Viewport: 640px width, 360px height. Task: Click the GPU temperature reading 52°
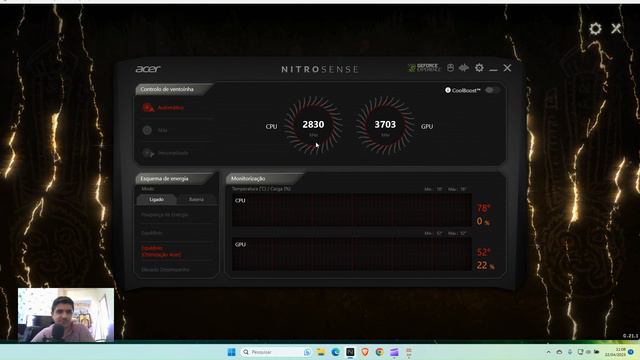(483, 252)
